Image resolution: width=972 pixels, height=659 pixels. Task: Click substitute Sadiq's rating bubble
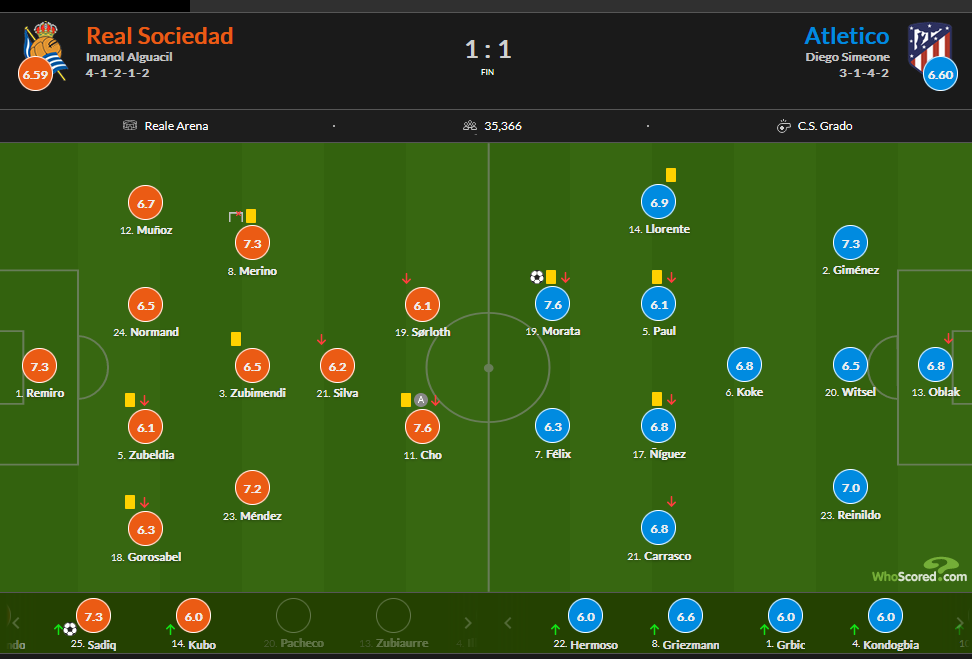pyautogui.click(x=94, y=616)
